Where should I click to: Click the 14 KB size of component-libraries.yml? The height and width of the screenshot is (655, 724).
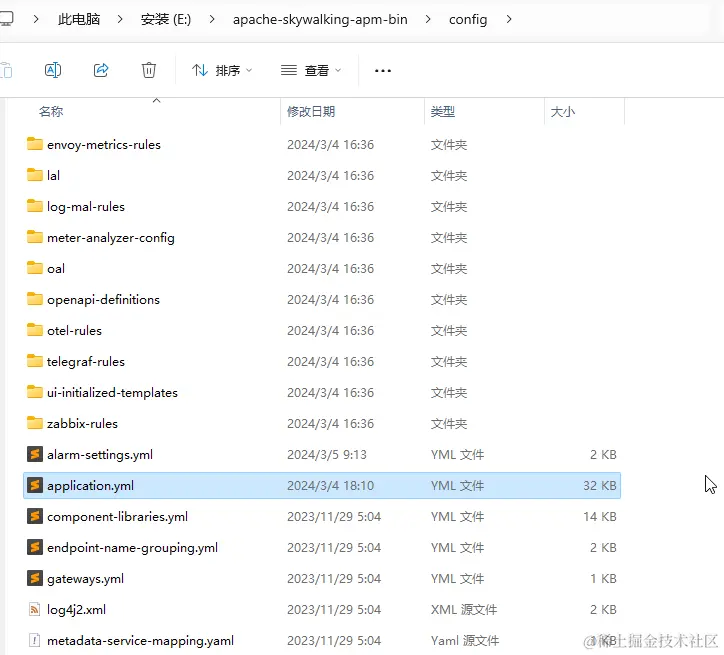click(599, 517)
